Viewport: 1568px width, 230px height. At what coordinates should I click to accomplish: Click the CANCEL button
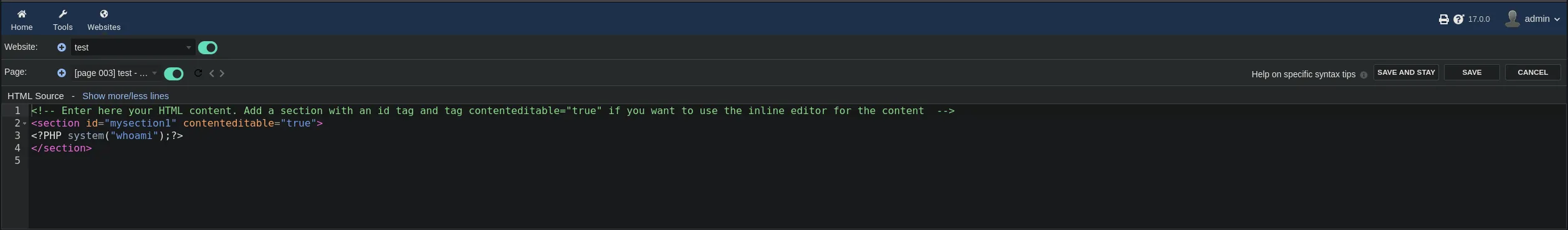pos(1532,72)
